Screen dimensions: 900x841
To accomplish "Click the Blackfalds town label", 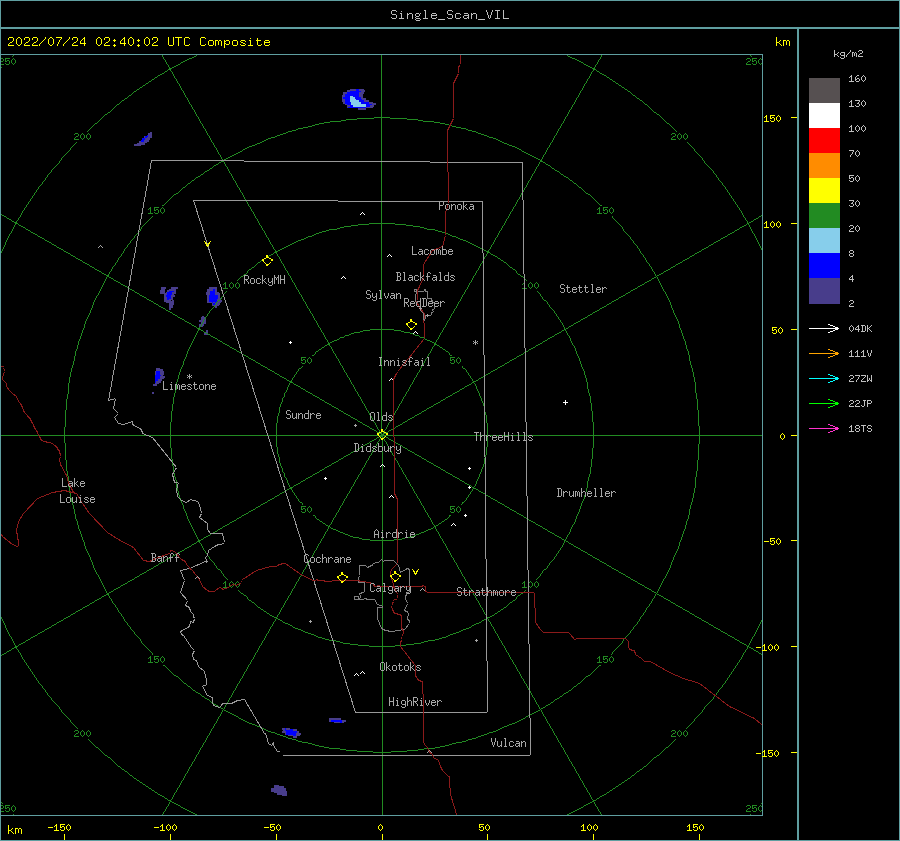I will click(425, 277).
